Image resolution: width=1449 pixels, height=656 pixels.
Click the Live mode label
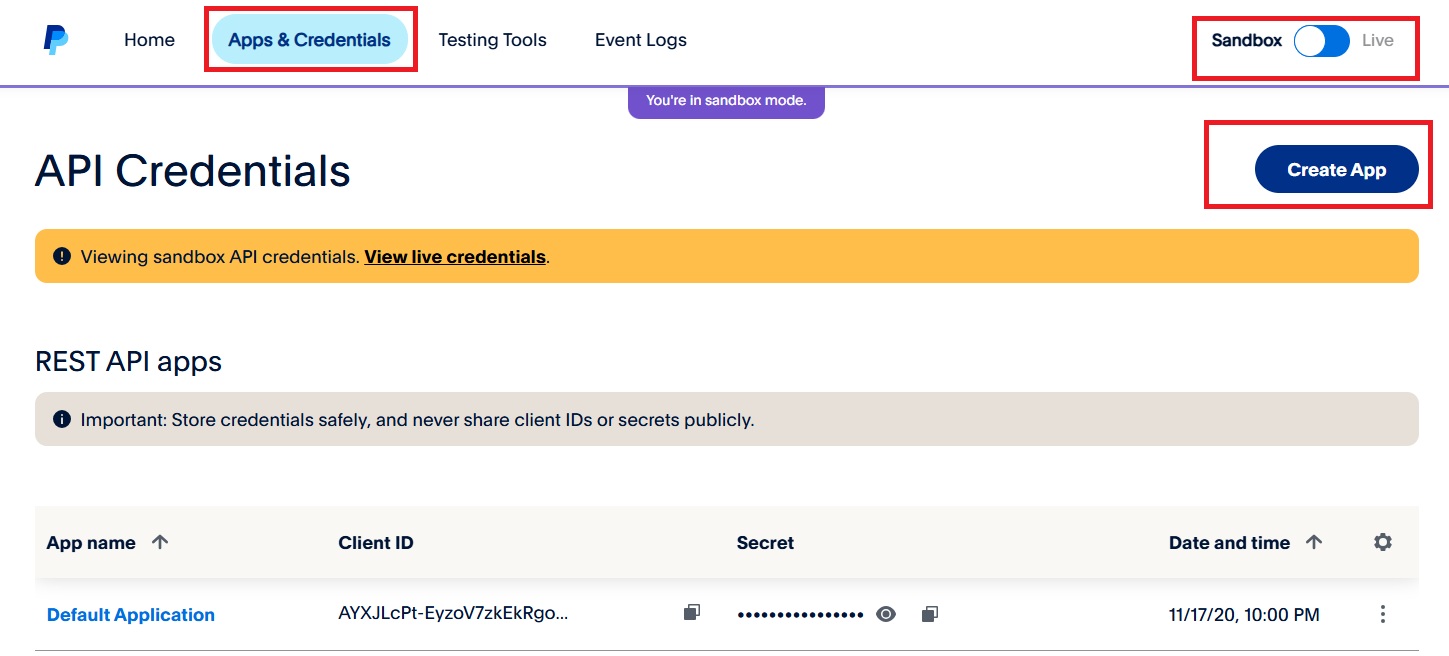1378,41
